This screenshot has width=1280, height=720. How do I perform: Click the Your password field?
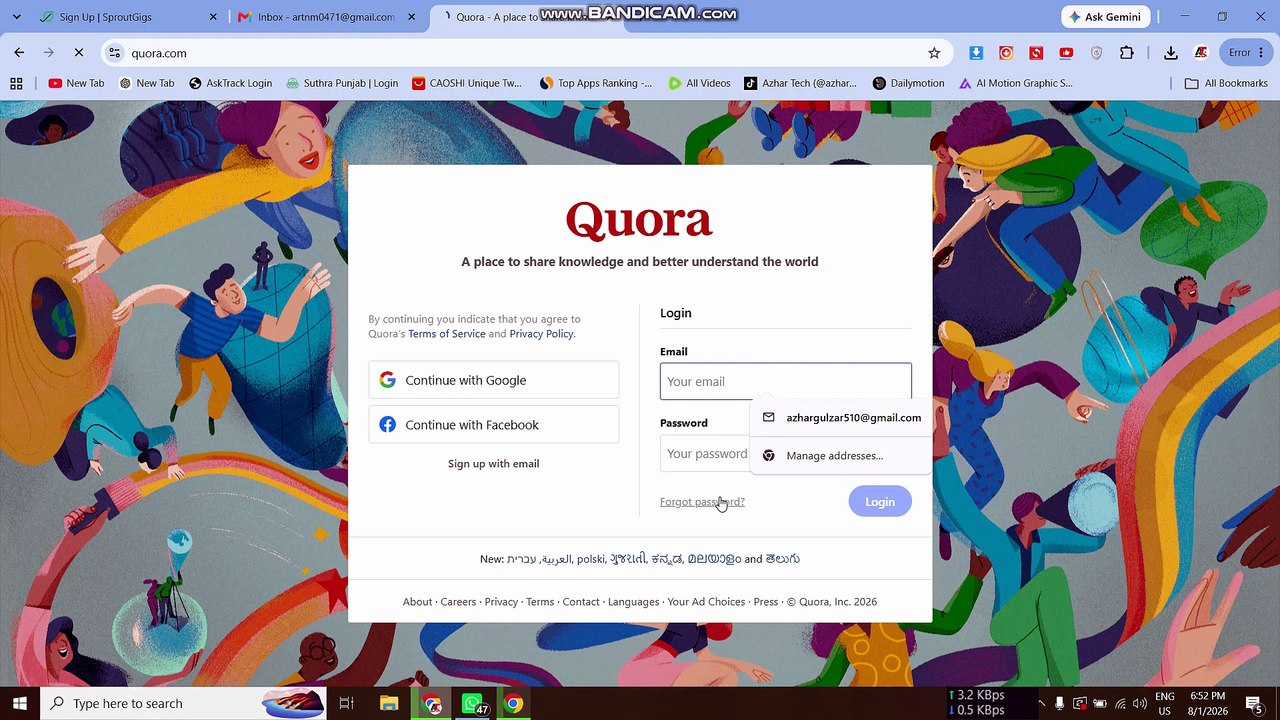coord(706,454)
